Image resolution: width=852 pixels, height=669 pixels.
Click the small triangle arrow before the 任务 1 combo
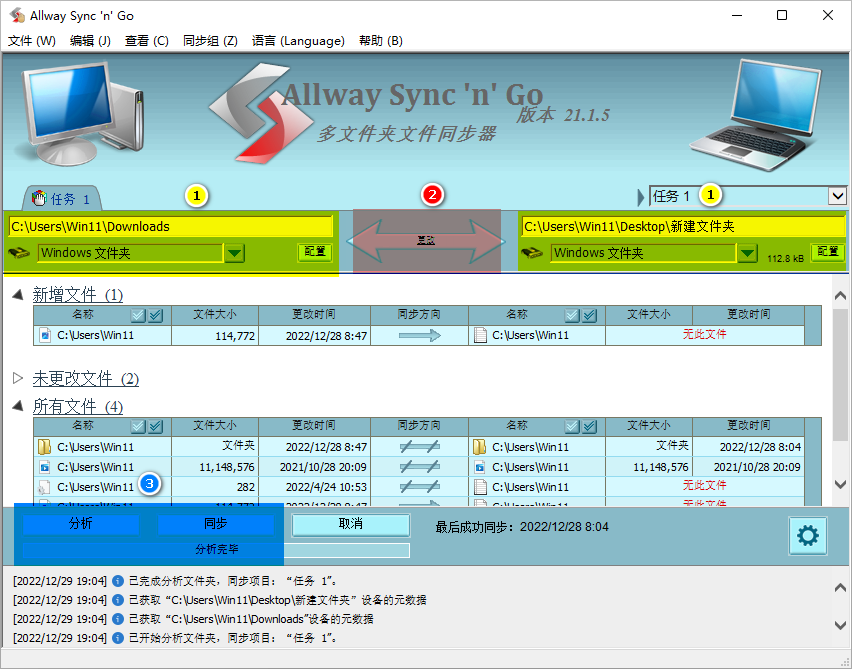click(x=641, y=197)
